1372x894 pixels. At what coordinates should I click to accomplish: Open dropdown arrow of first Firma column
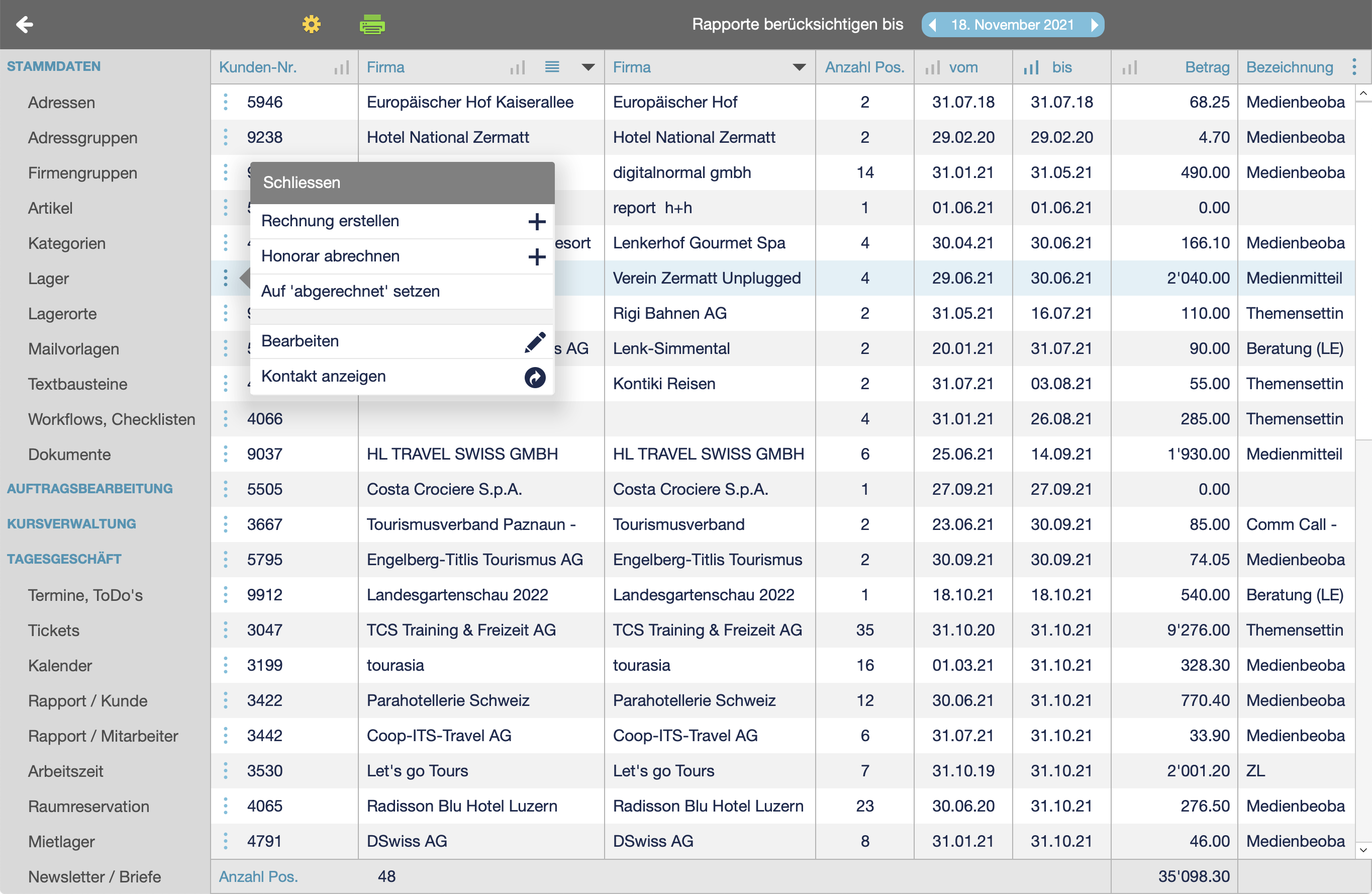coord(588,67)
